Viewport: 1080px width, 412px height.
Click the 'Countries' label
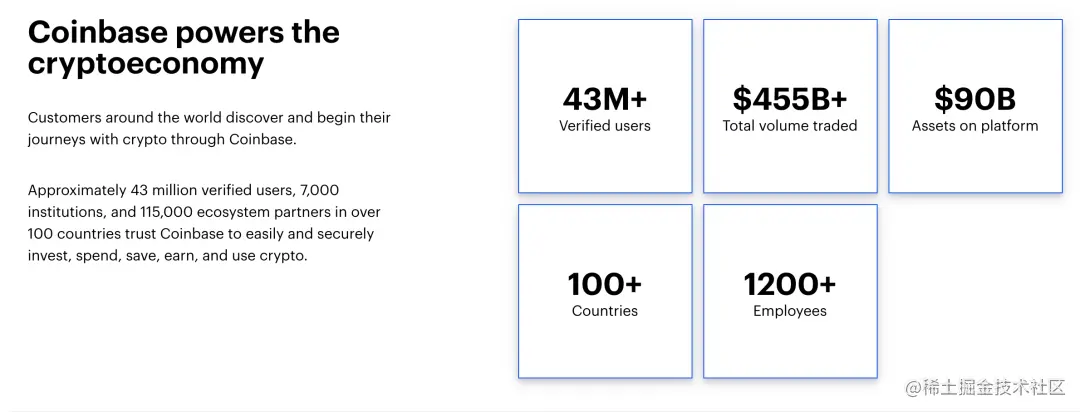[605, 311]
